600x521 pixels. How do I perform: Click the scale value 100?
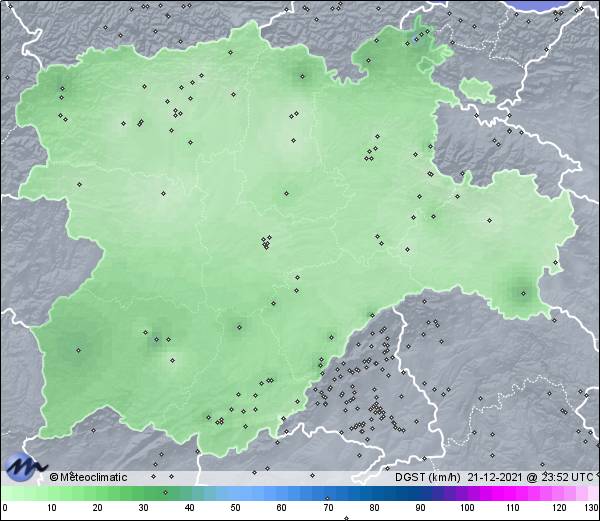point(467,508)
